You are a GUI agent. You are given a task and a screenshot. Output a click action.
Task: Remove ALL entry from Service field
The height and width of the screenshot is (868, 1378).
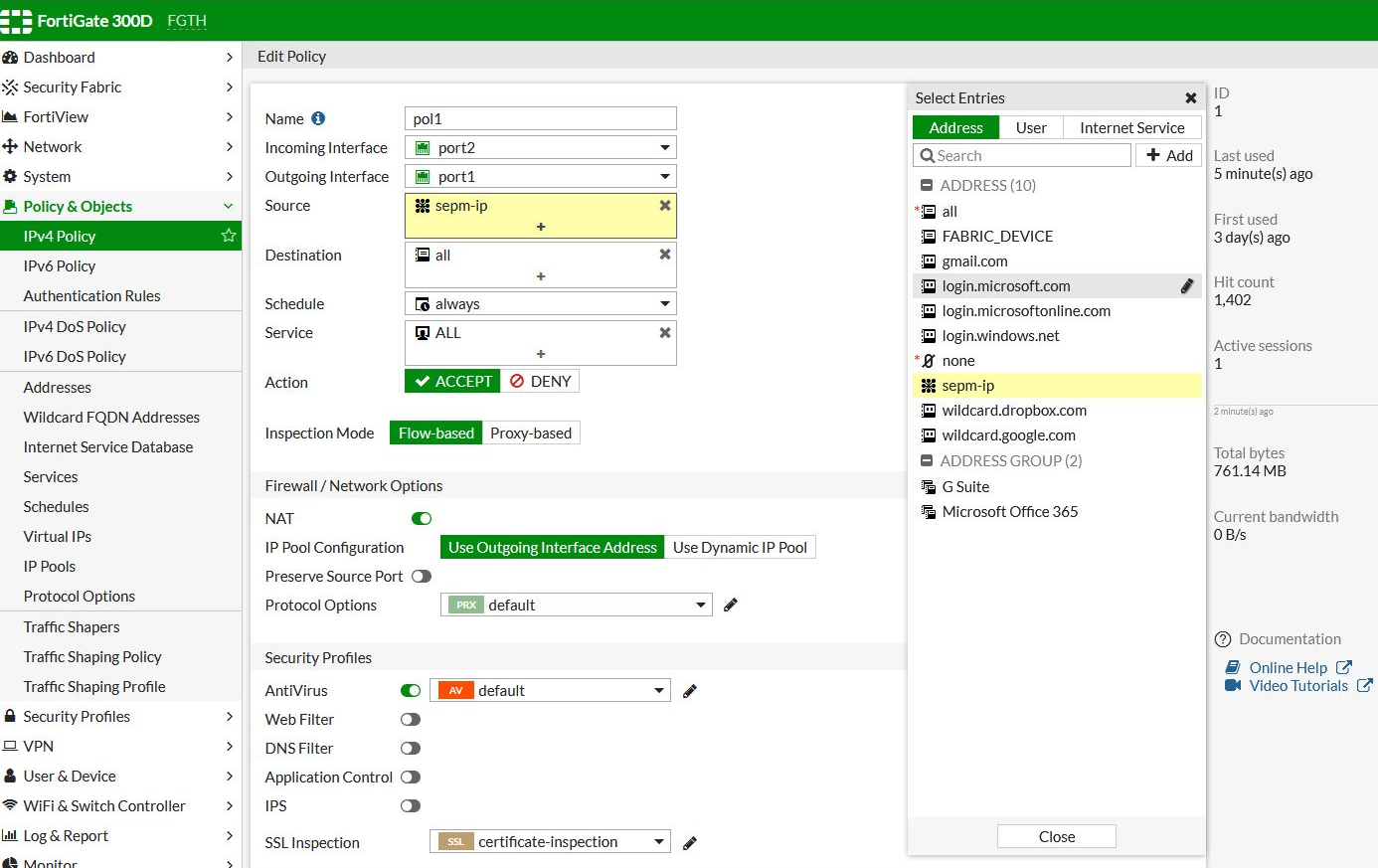pyautogui.click(x=665, y=332)
